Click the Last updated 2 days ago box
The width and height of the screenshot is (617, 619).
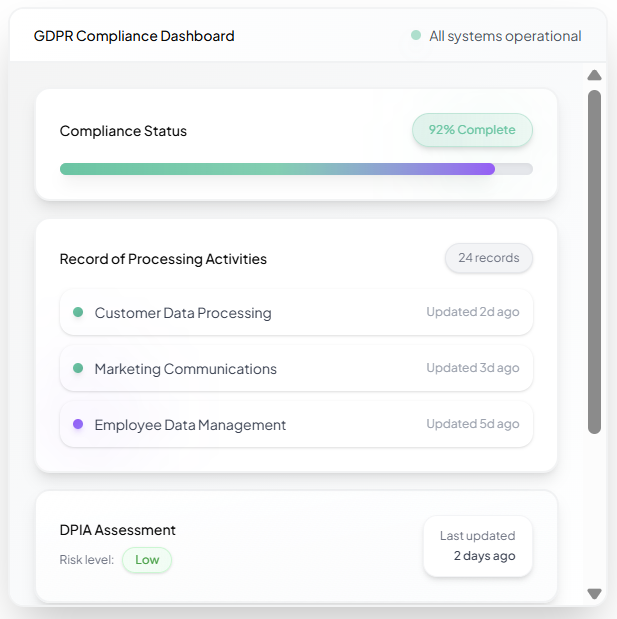tap(478, 546)
